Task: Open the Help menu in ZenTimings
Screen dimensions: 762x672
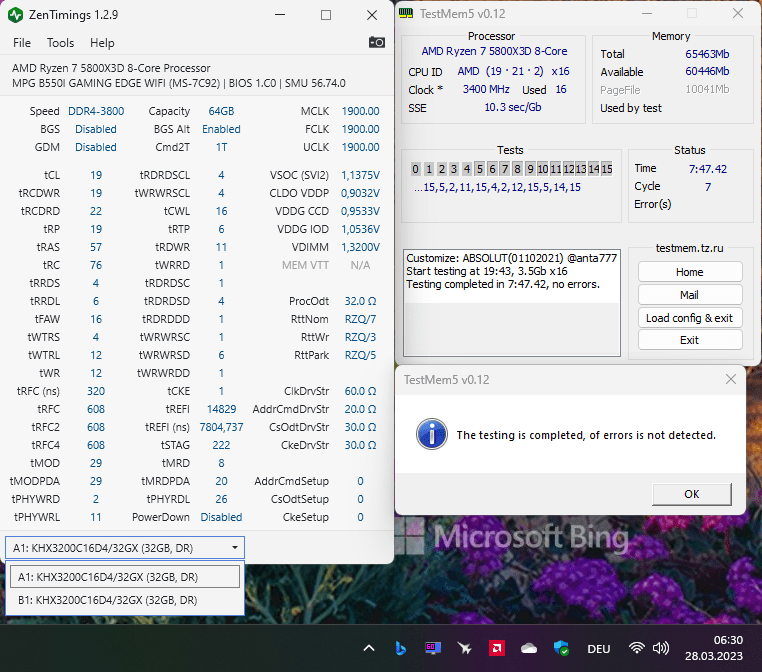Action: (x=102, y=43)
